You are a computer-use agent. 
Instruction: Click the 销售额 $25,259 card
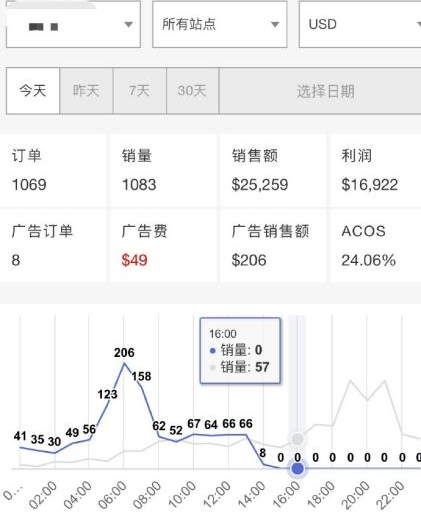pyautogui.click(x=273, y=170)
